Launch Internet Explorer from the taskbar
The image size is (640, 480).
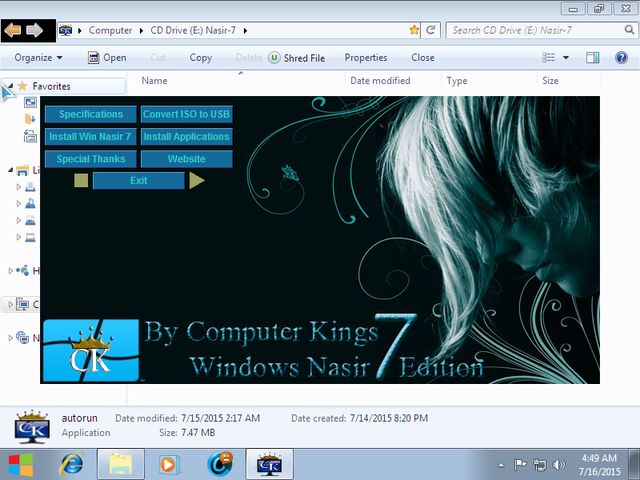tap(72, 464)
